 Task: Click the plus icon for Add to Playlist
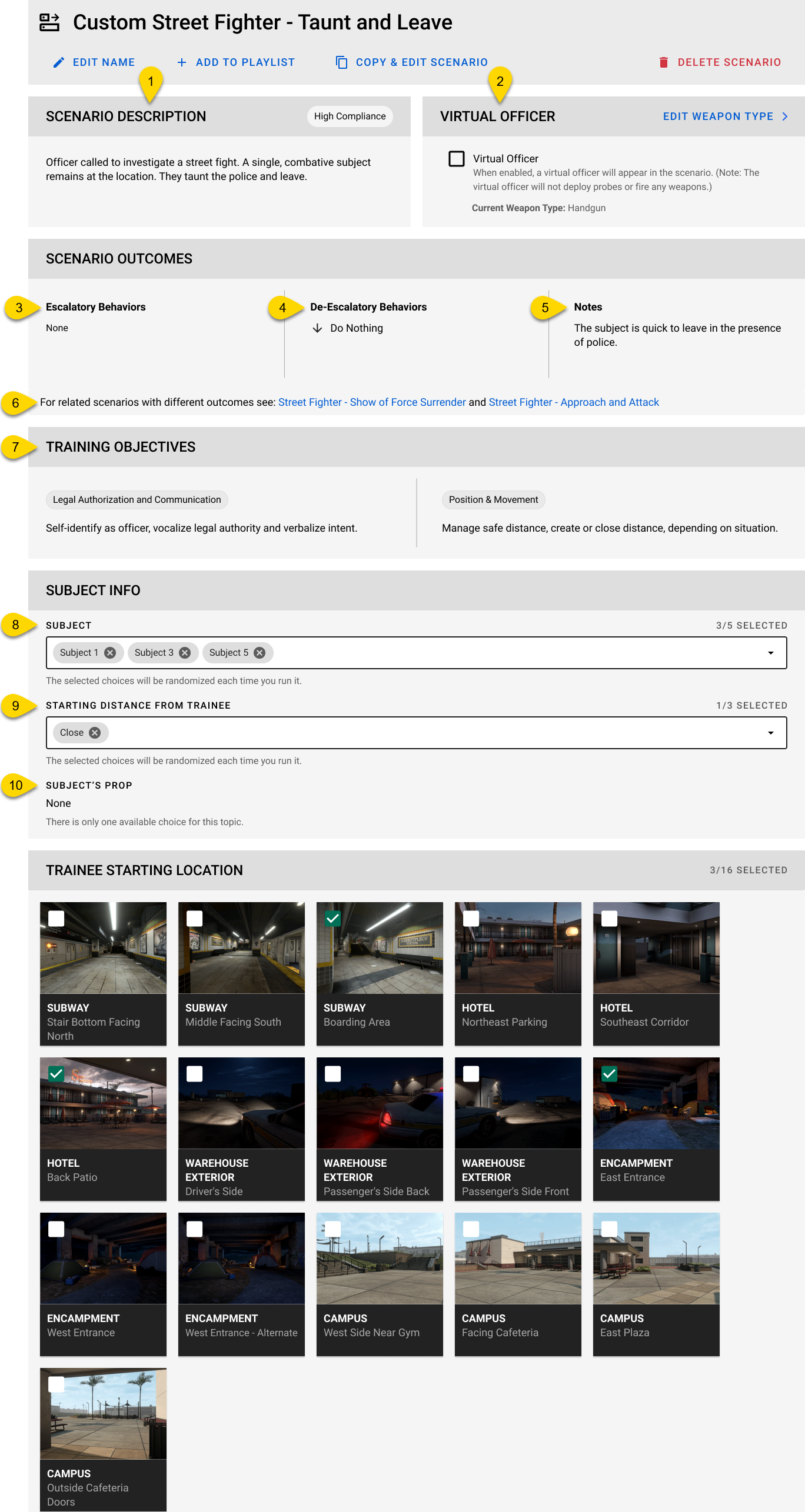(x=182, y=62)
